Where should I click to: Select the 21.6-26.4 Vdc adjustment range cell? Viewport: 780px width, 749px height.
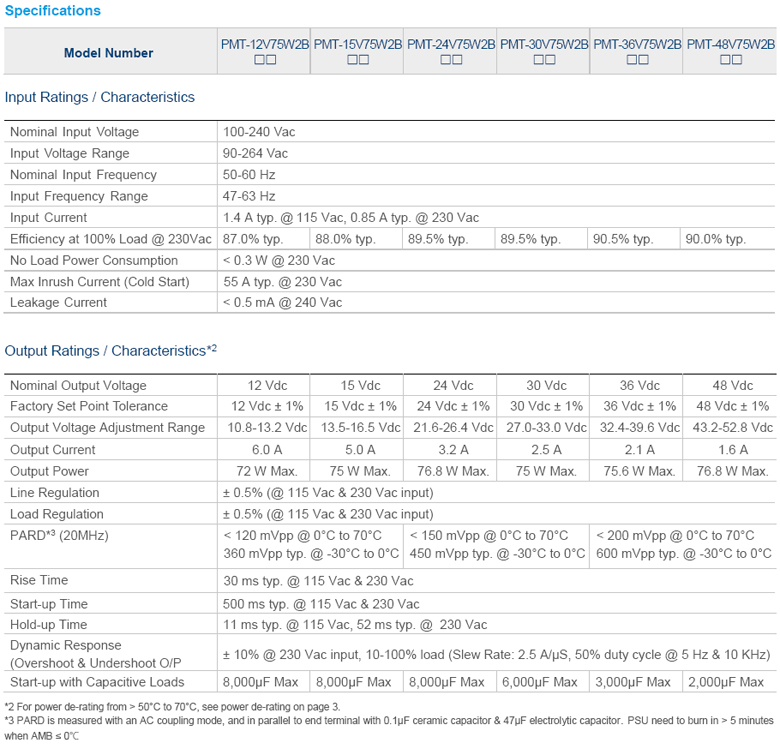pyautogui.click(x=450, y=428)
